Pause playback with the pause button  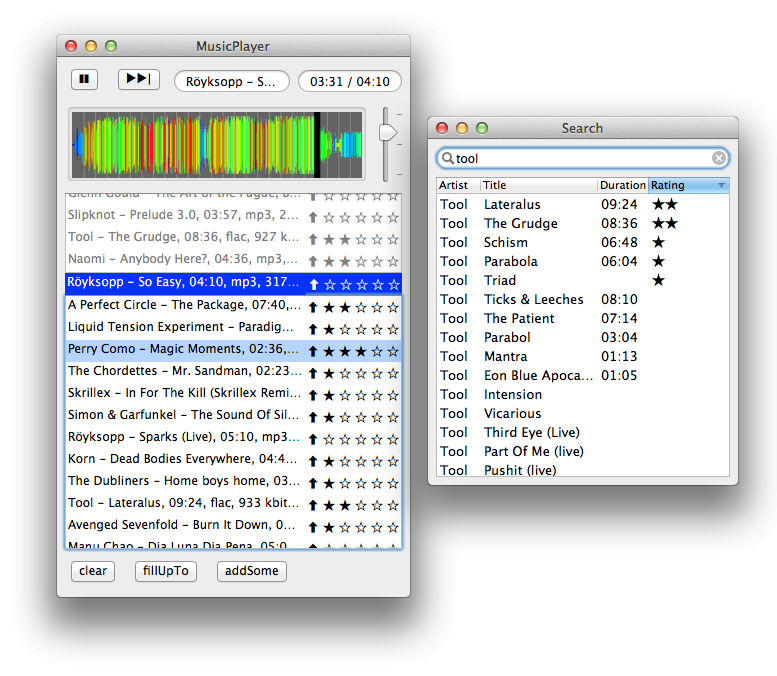[x=84, y=80]
